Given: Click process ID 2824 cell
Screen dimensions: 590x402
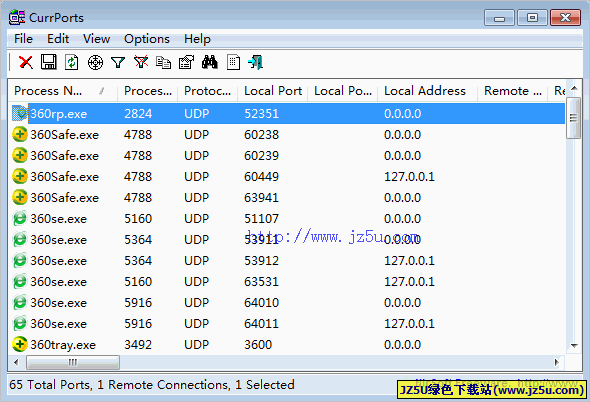Looking at the screenshot, I should 138,114.
